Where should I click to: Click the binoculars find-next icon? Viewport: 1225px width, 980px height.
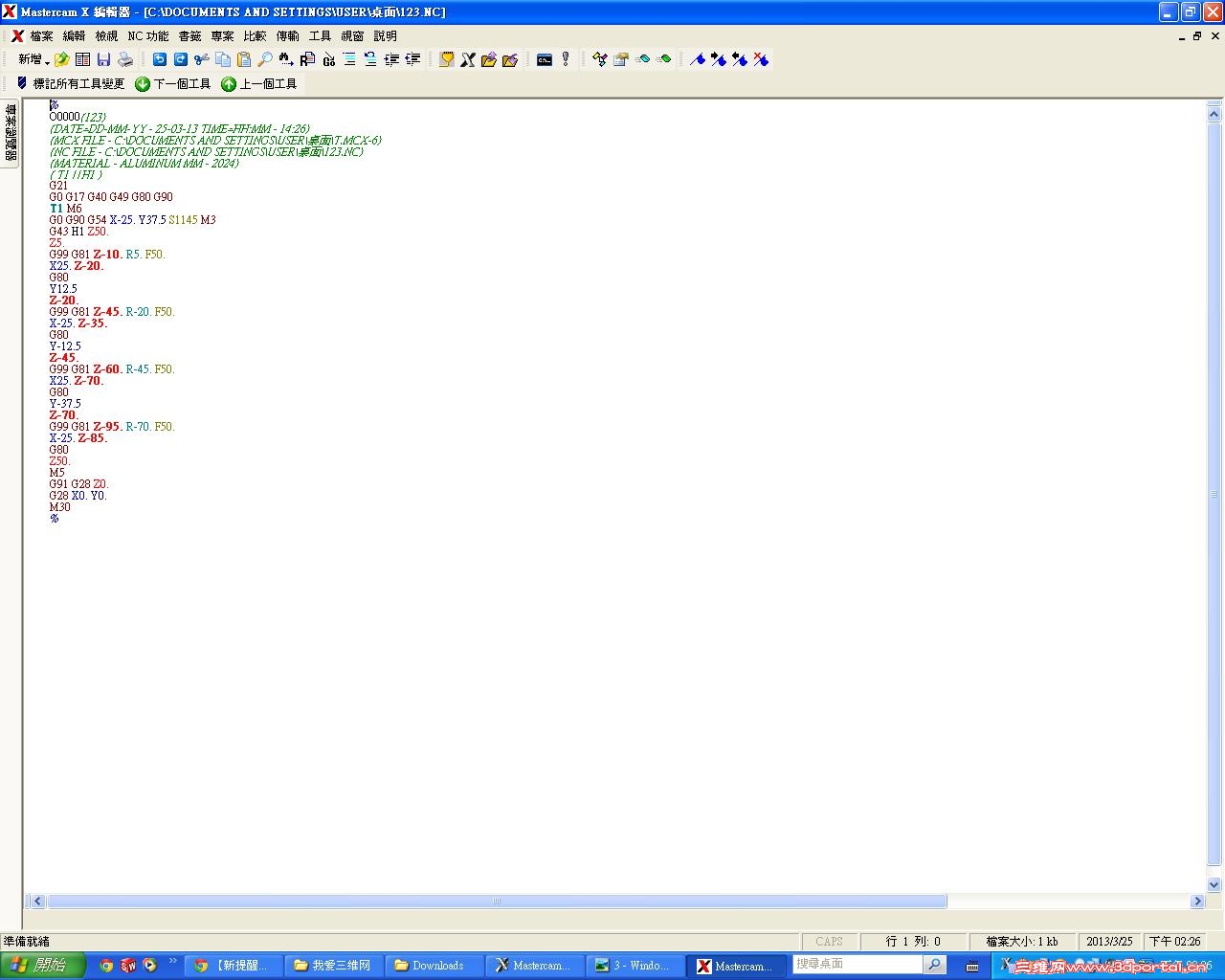tap(286, 59)
